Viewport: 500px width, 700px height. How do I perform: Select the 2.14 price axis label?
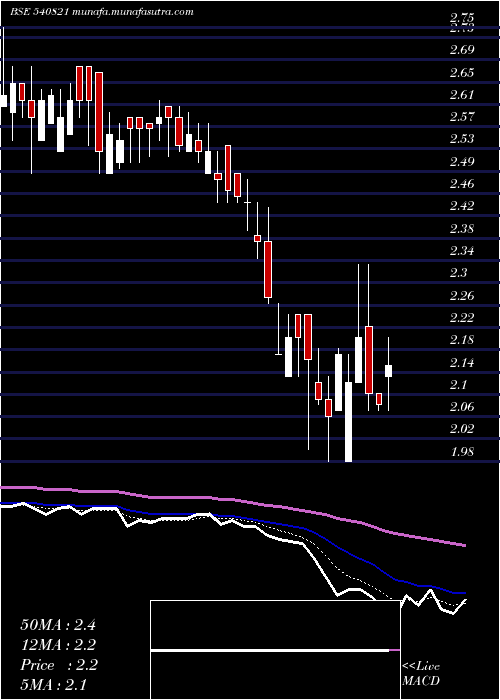[461, 362]
